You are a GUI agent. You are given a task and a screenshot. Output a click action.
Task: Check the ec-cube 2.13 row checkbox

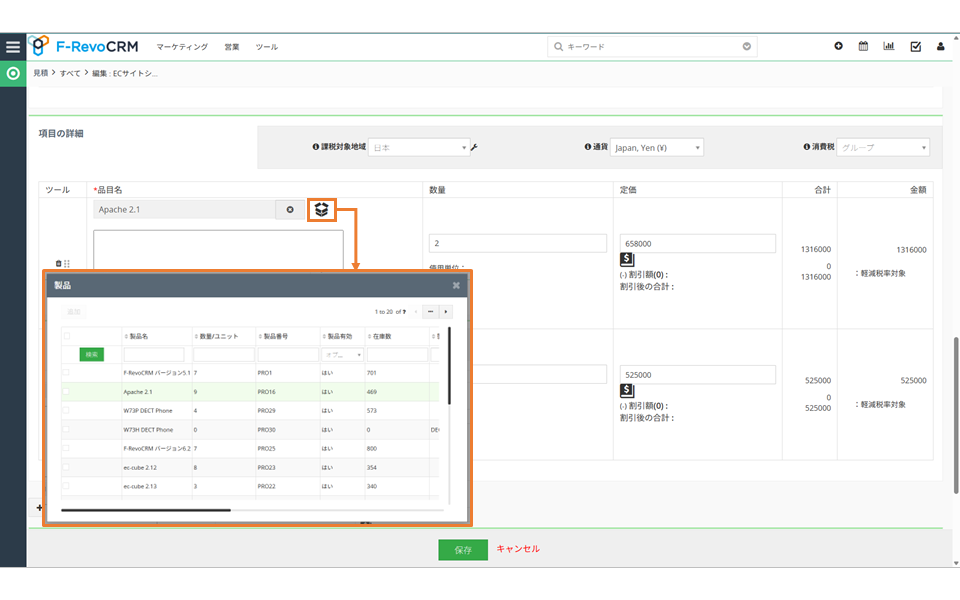click(x=66, y=486)
